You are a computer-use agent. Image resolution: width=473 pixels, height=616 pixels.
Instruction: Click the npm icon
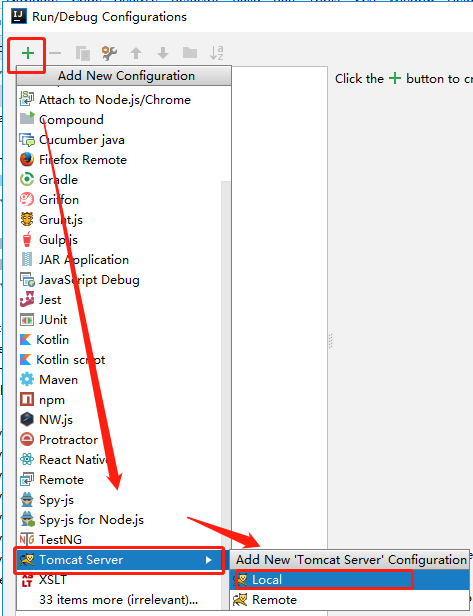[27, 400]
